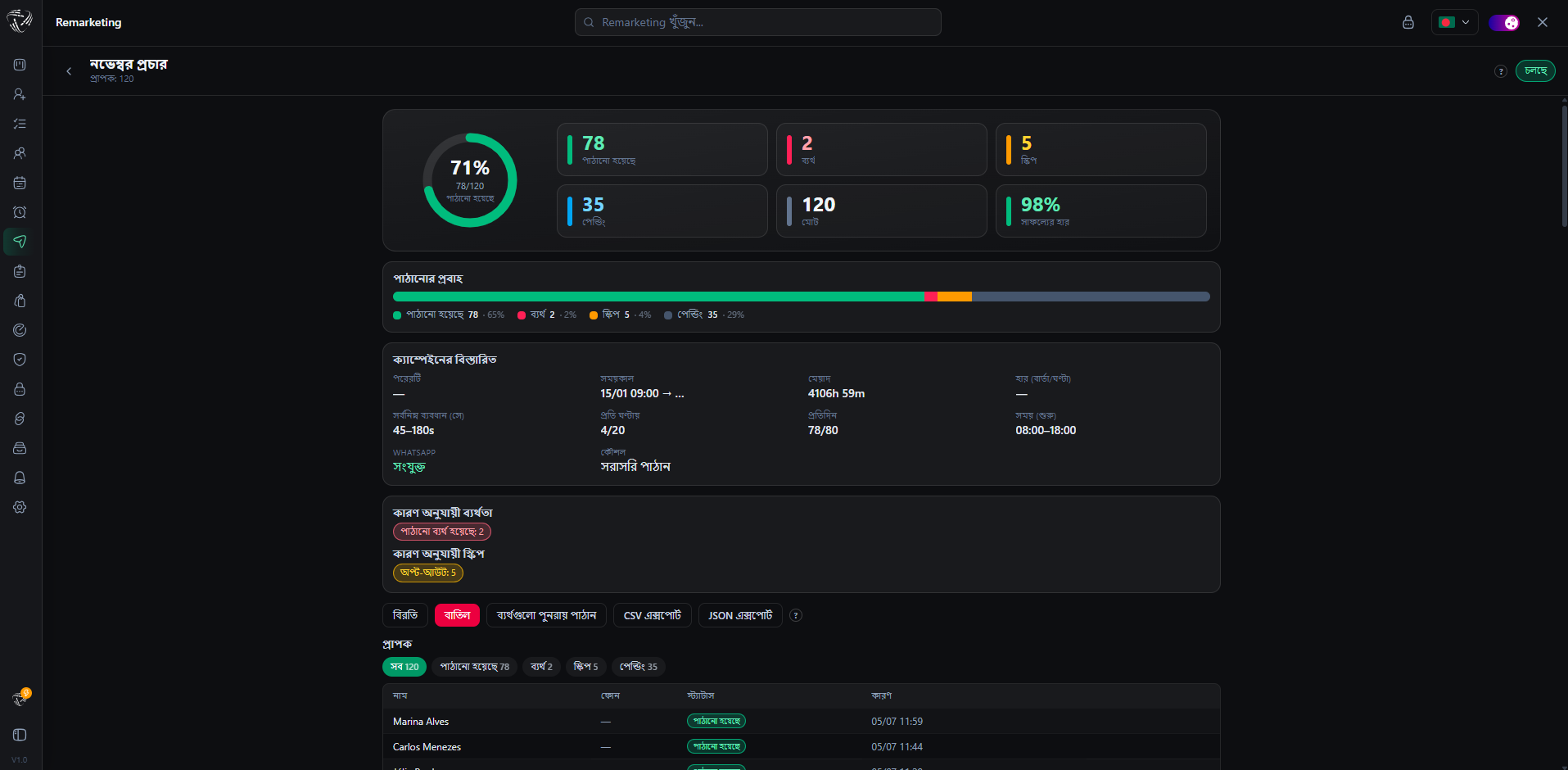This screenshot has width=1568, height=770.
Task: Open the gear settings sidebar icon
Action: [x=20, y=507]
